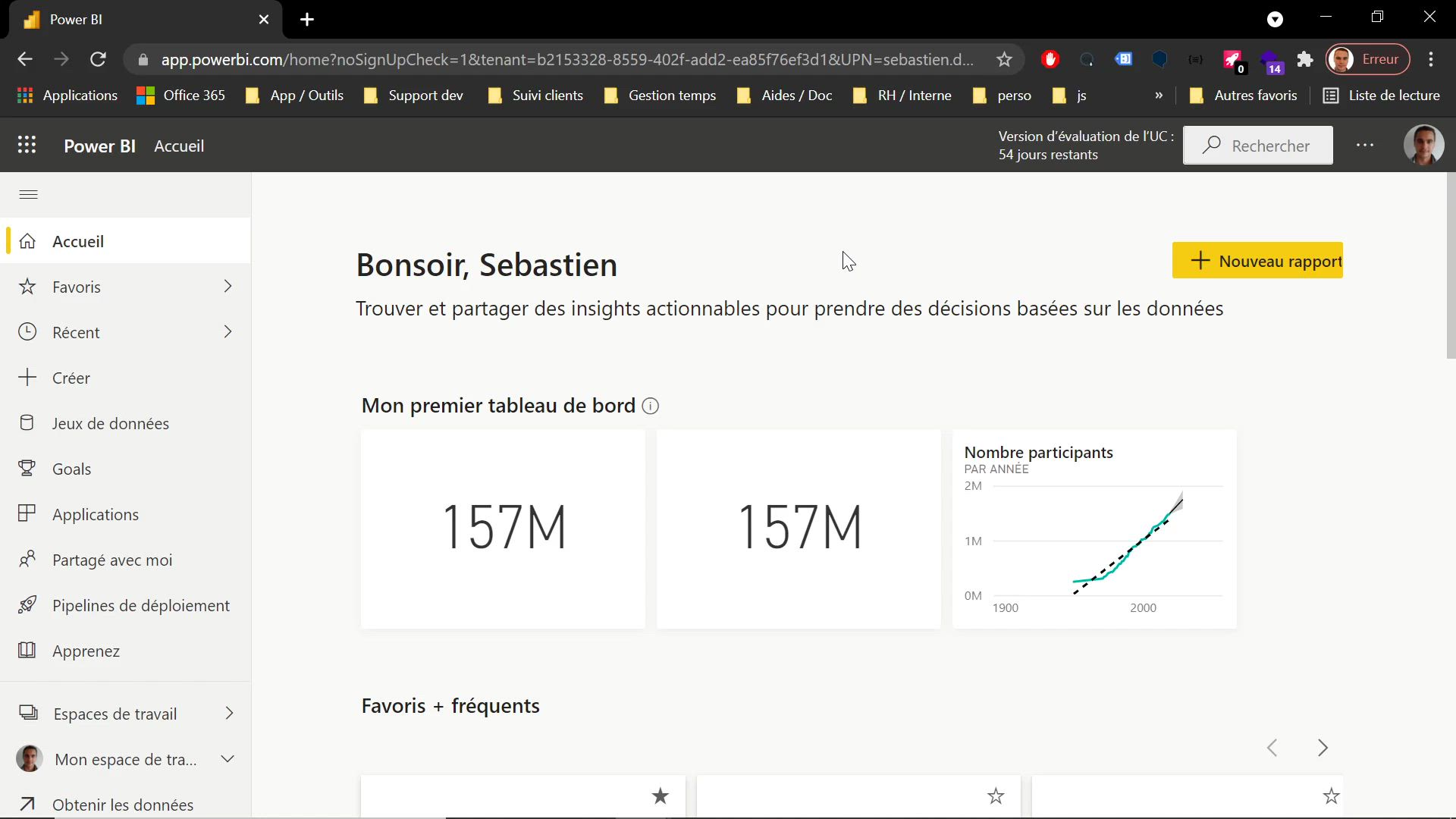Open the Power BI app launcher grid
The height and width of the screenshot is (819, 1456).
(x=27, y=145)
